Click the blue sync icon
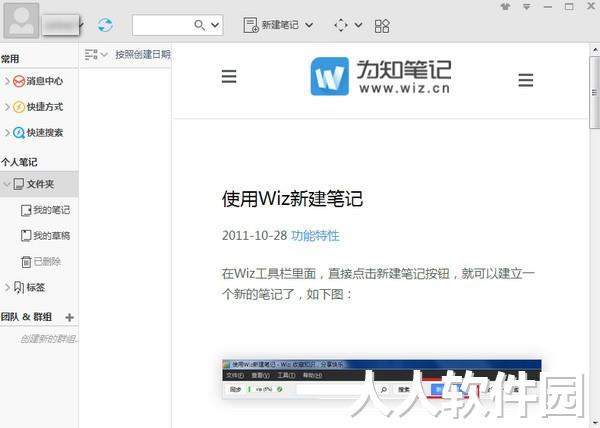The height and width of the screenshot is (428, 600). 105,25
